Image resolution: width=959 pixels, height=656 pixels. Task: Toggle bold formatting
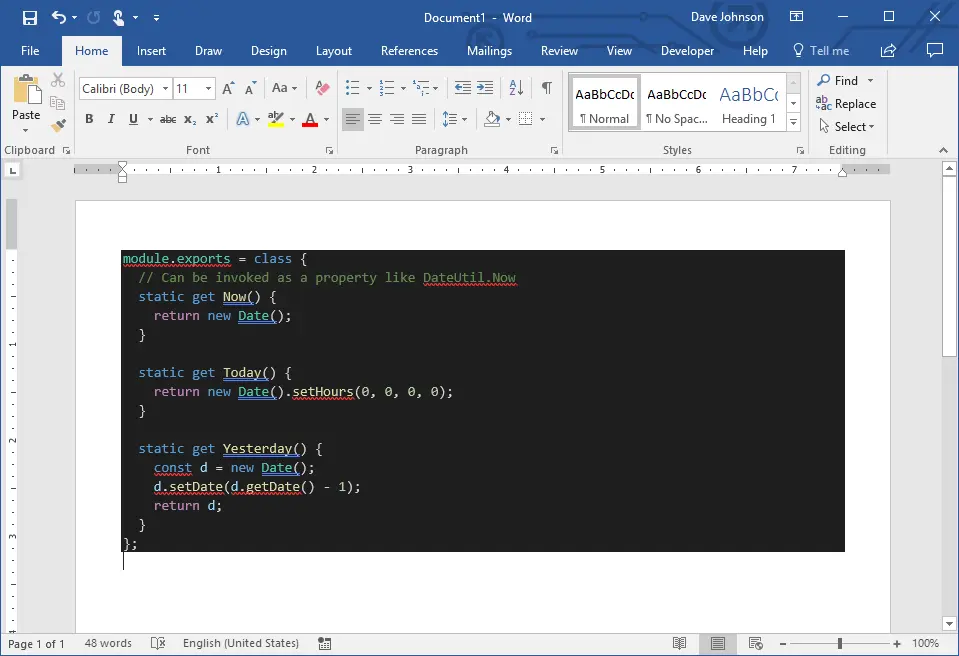coord(89,119)
